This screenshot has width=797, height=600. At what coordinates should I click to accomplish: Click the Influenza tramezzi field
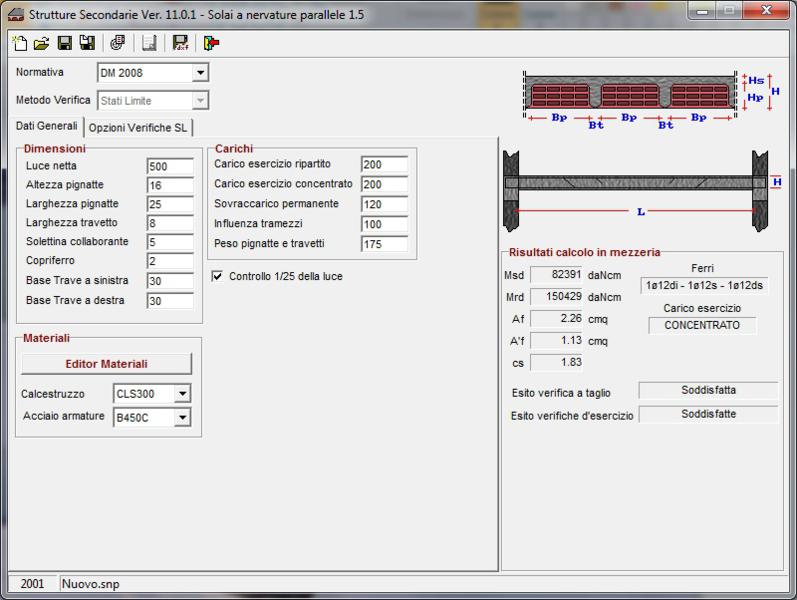(x=384, y=224)
